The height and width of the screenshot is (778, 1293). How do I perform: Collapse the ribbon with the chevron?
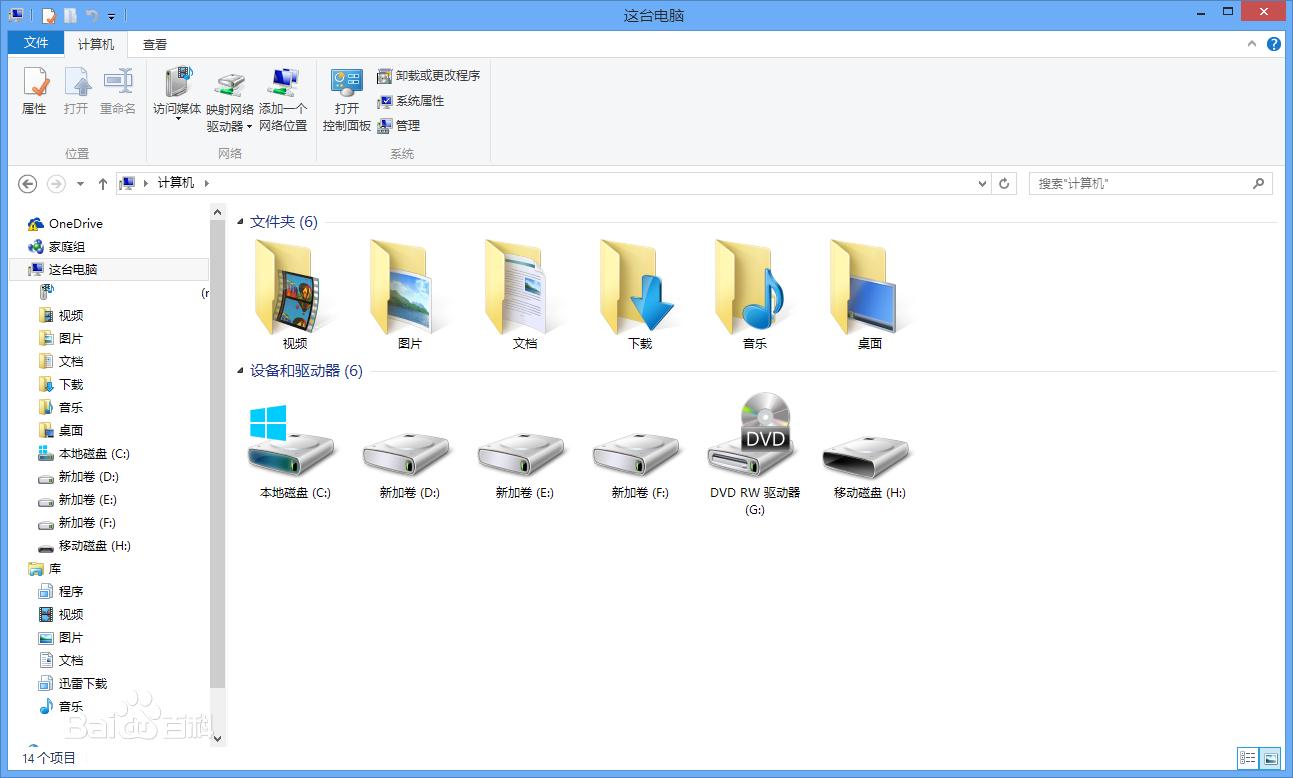tap(1252, 44)
